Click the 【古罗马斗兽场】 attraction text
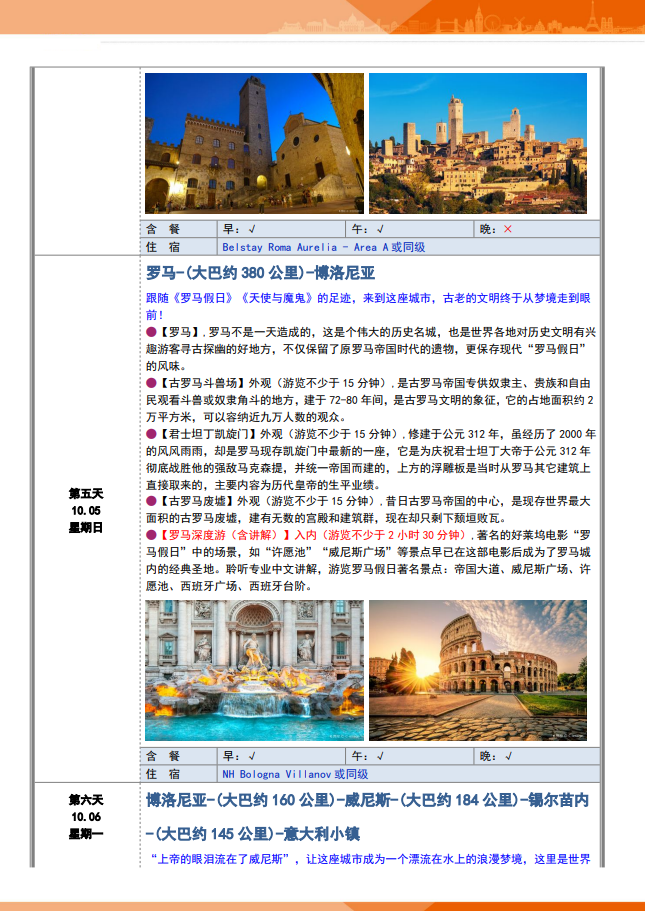 tap(203, 383)
